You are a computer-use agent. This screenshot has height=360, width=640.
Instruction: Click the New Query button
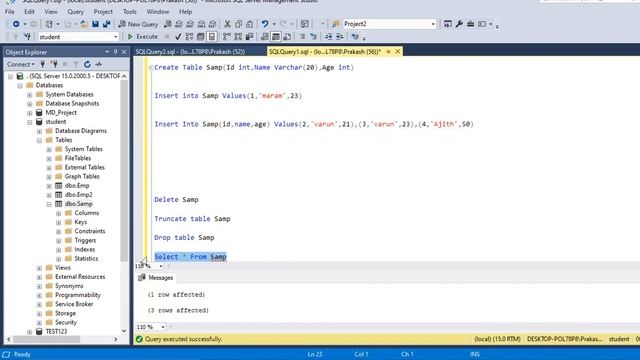click(138, 24)
